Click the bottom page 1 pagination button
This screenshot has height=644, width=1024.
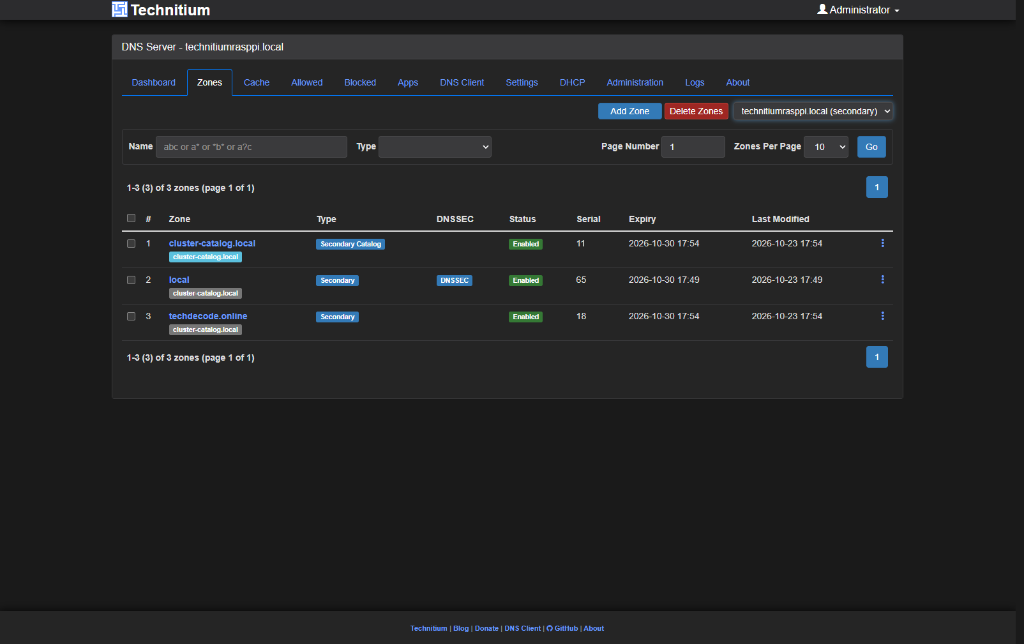877,357
